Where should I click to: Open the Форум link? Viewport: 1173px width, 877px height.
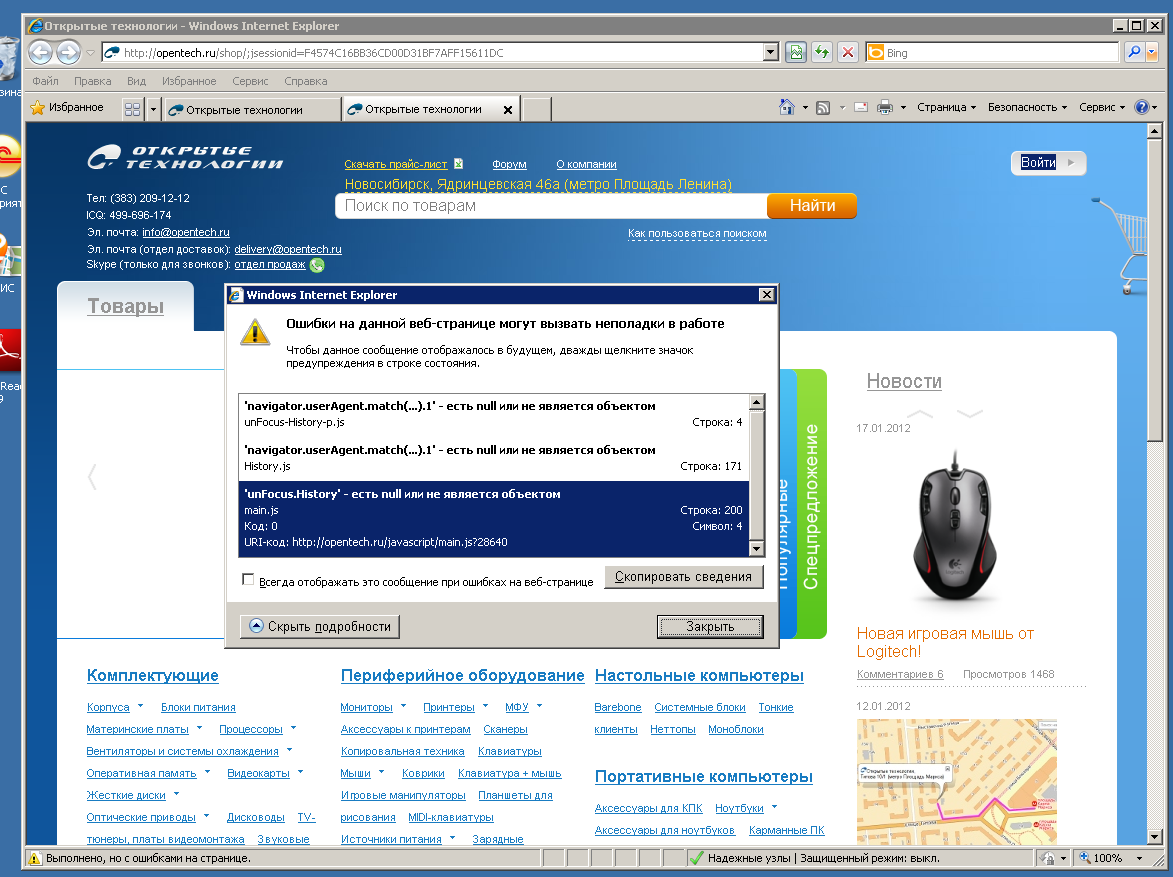point(509,164)
